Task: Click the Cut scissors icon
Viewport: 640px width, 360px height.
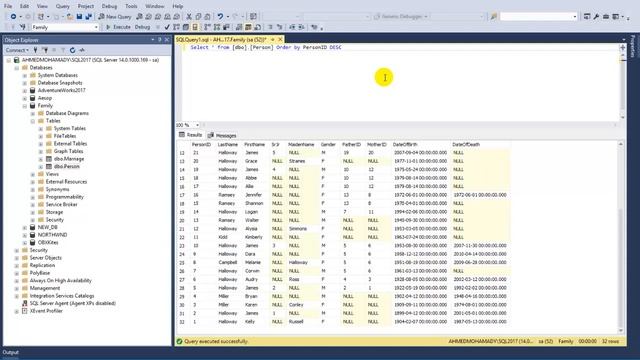Action: (x=189, y=17)
